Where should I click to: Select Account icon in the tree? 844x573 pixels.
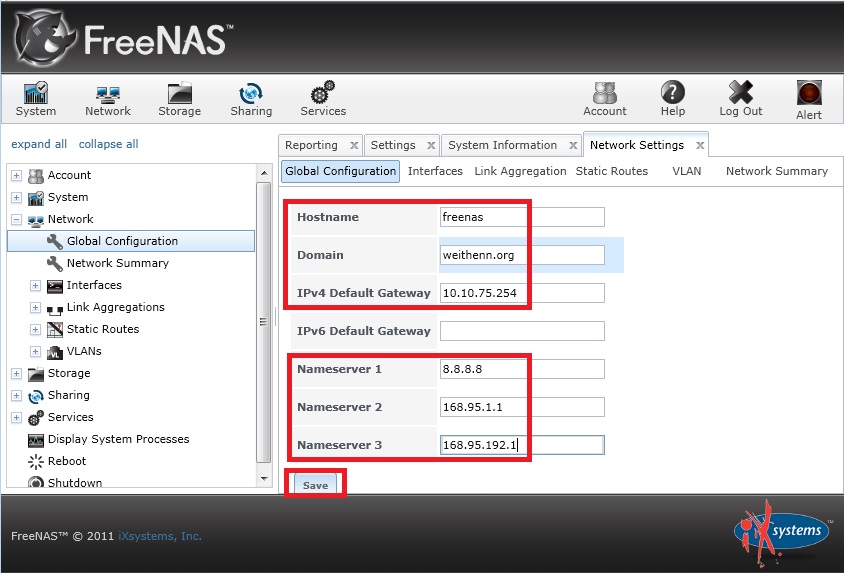(36, 175)
